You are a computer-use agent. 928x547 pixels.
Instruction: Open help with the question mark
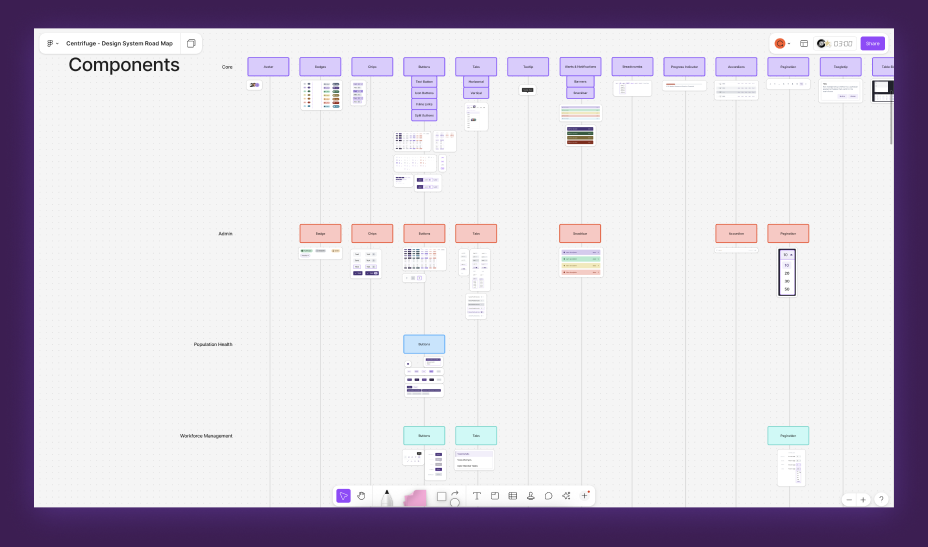[881, 500]
